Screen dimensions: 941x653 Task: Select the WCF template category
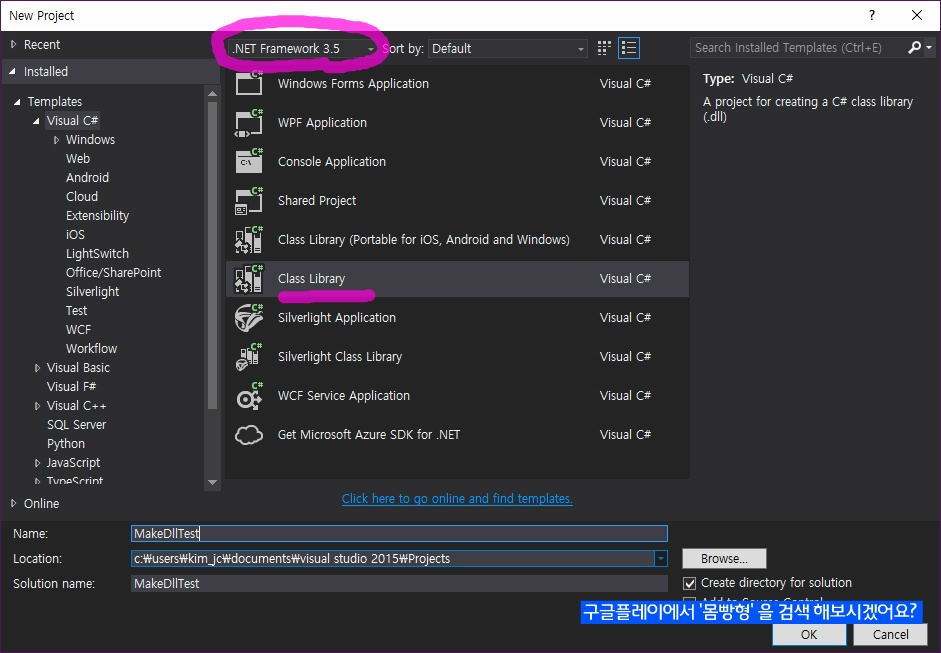[79, 330]
